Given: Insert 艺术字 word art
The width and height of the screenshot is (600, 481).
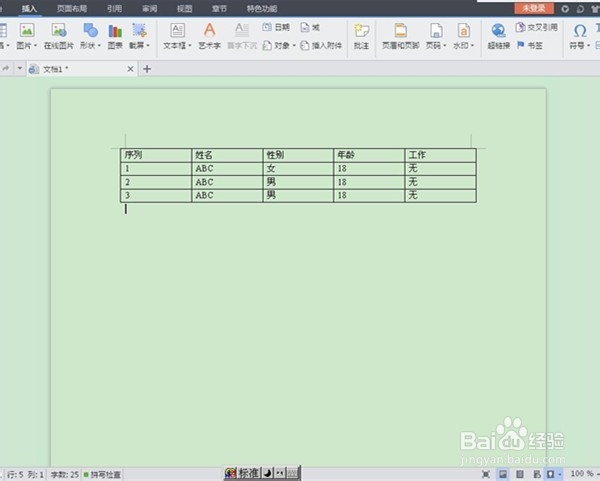Looking at the screenshot, I should pyautogui.click(x=209, y=36).
